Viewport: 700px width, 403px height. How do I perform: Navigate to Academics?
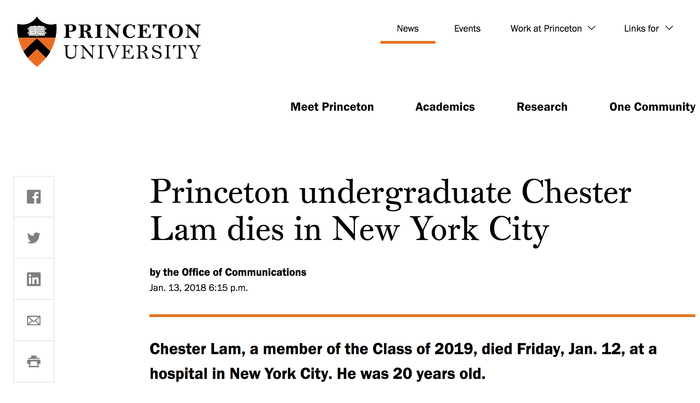pos(445,107)
